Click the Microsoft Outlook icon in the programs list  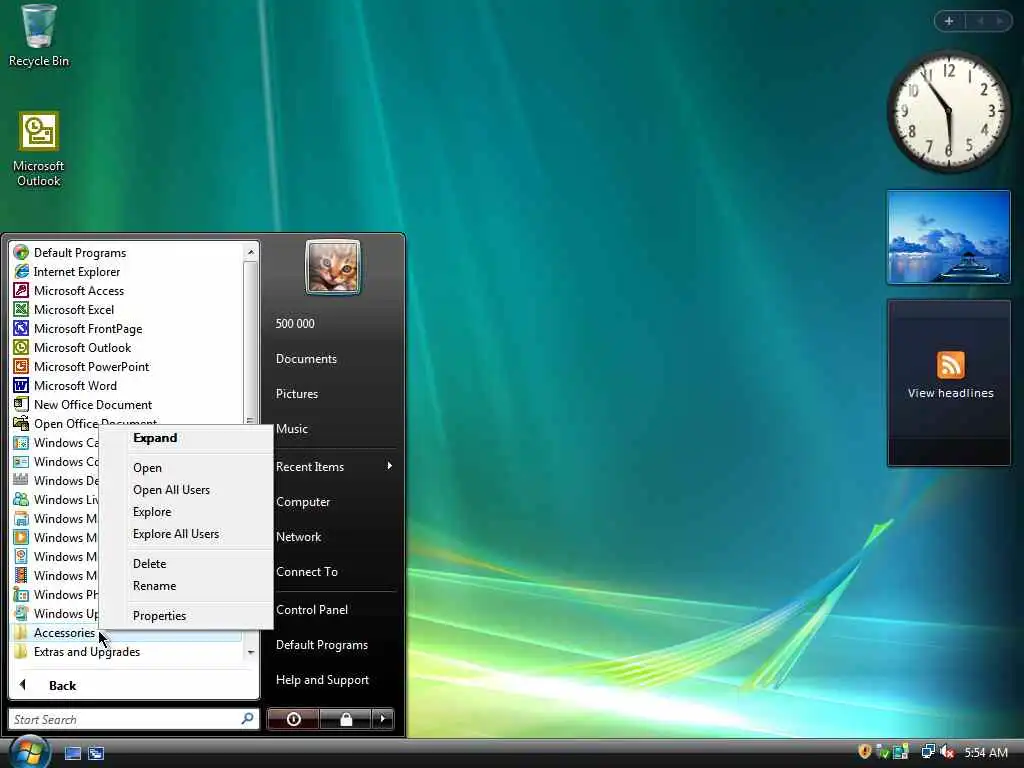click(x=21, y=347)
